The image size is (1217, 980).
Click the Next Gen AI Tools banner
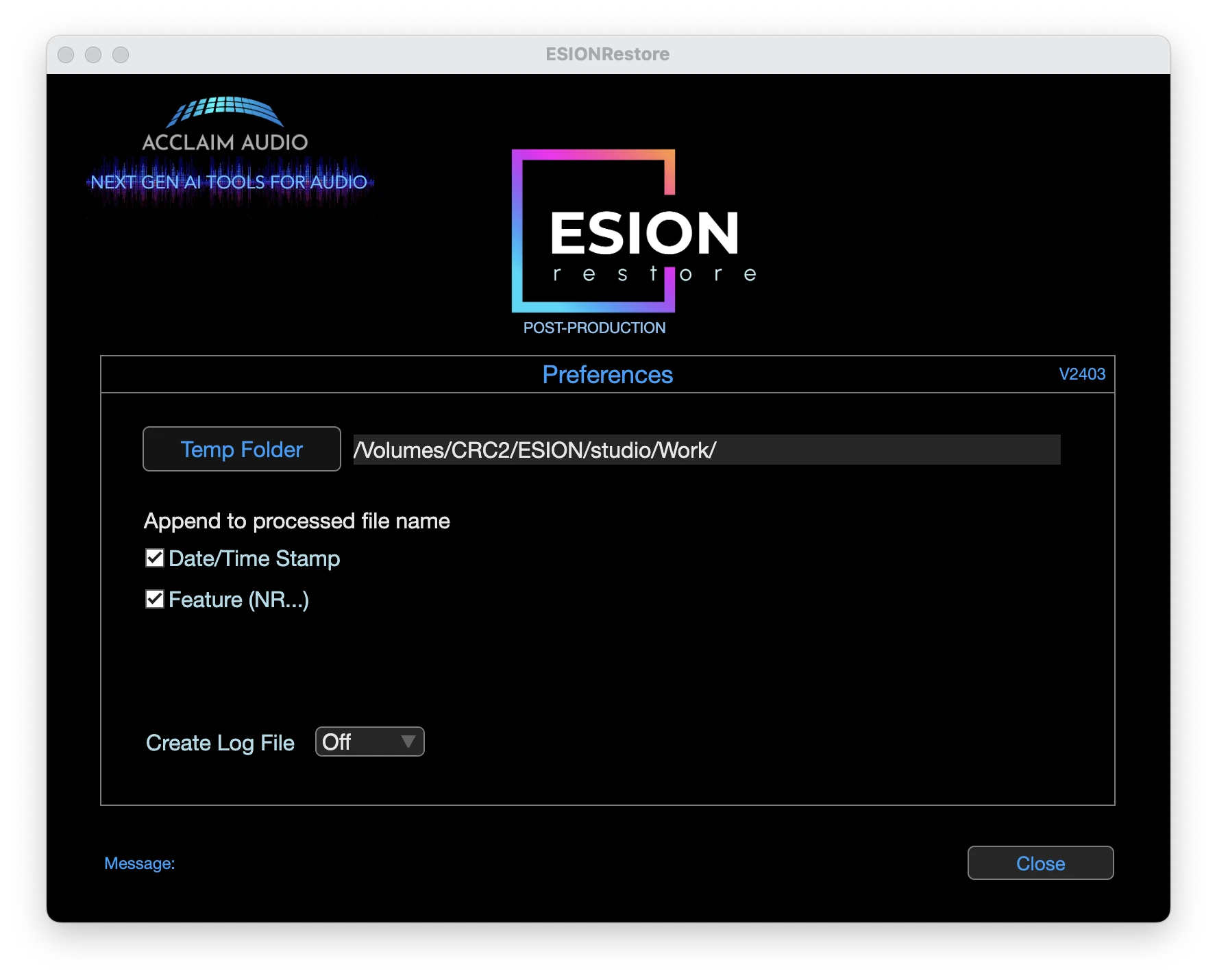pos(229,182)
